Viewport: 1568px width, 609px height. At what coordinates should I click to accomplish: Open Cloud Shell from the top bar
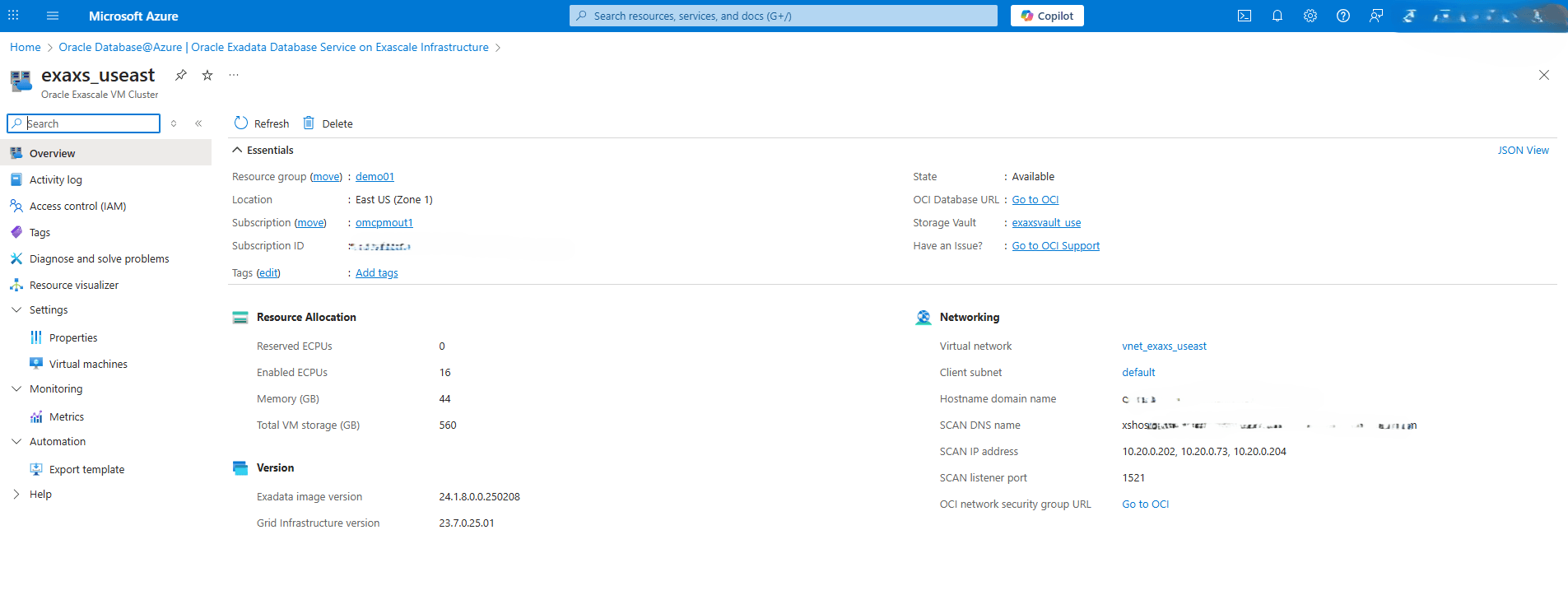click(1245, 16)
